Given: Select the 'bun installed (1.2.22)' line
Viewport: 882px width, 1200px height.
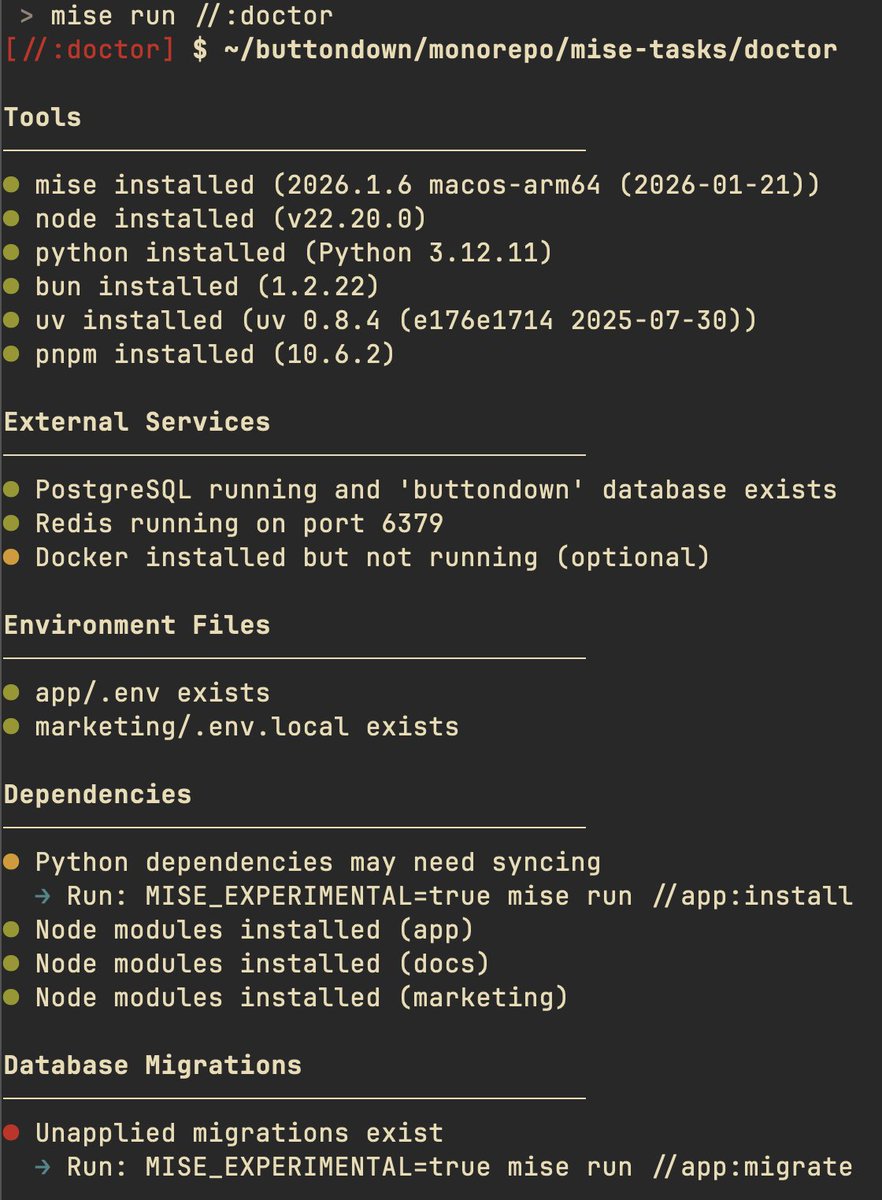Looking at the screenshot, I should click(207, 287).
